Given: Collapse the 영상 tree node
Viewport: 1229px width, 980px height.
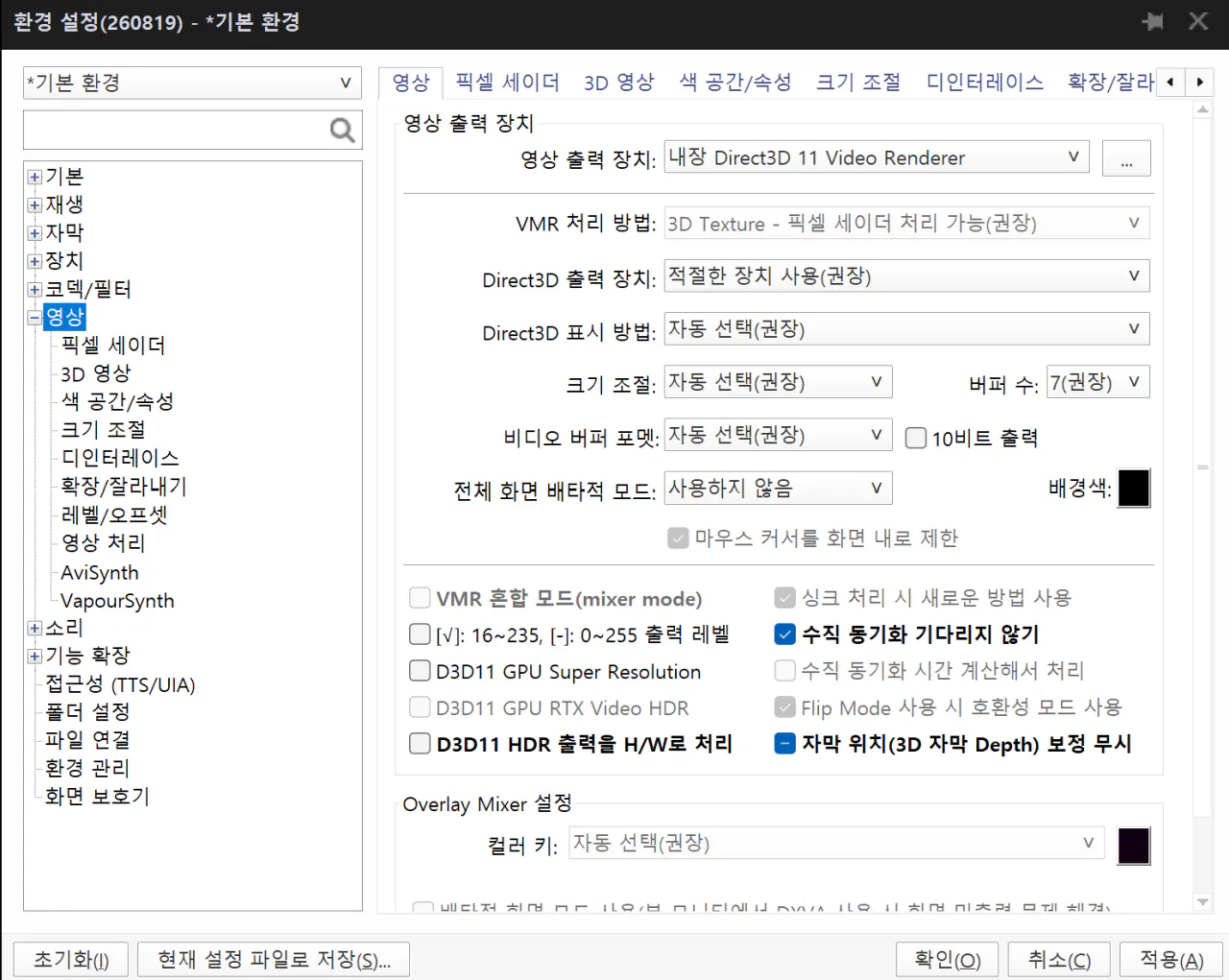Looking at the screenshot, I should pyautogui.click(x=35, y=317).
